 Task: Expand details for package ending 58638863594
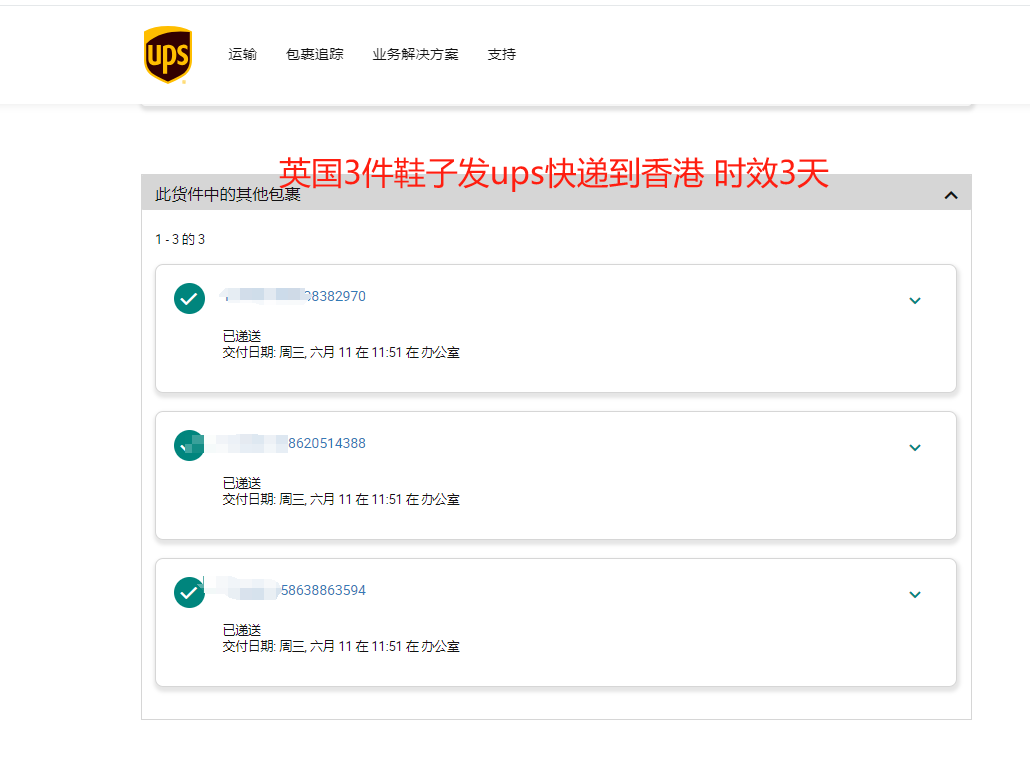[914, 595]
